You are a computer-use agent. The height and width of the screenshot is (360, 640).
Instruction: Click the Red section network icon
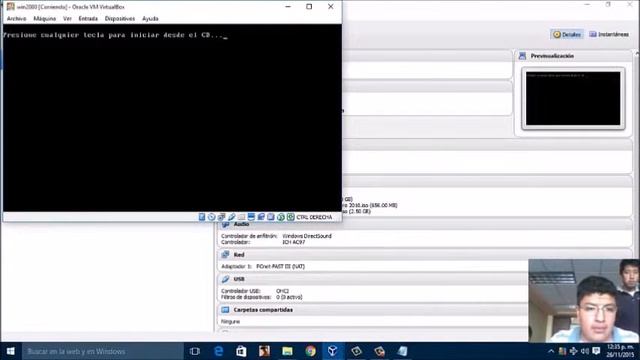225,255
